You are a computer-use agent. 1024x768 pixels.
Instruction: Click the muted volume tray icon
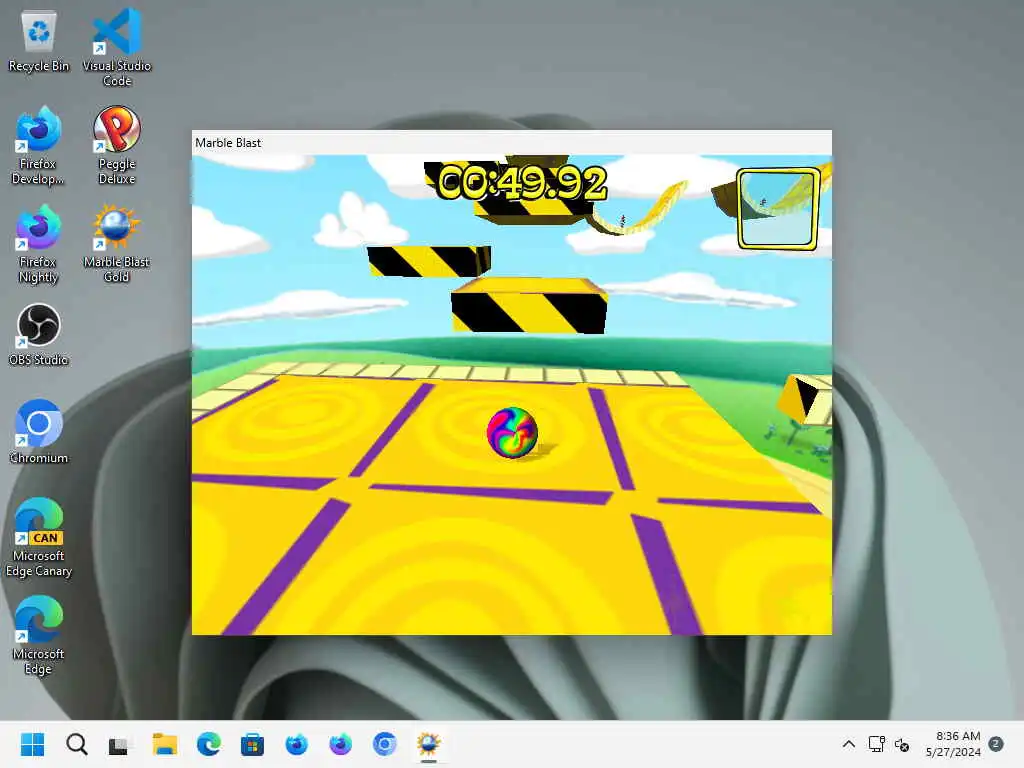(902, 744)
